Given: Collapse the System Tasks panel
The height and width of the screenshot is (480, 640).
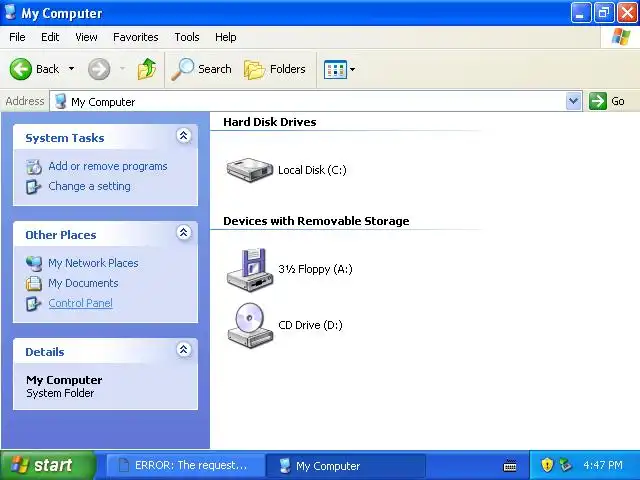Looking at the screenshot, I should [184, 136].
